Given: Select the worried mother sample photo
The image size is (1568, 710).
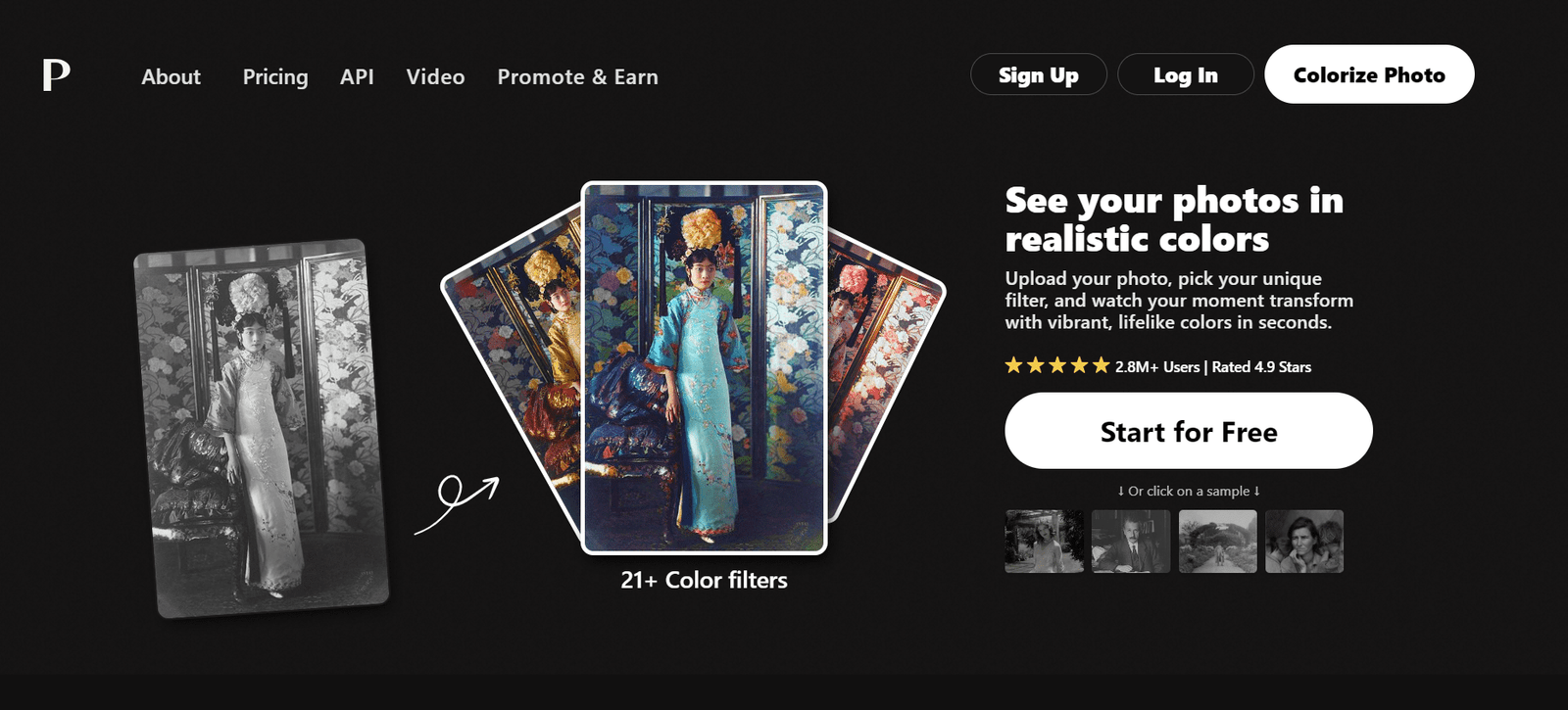Looking at the screenshot, I should [x=1304, y=542].
